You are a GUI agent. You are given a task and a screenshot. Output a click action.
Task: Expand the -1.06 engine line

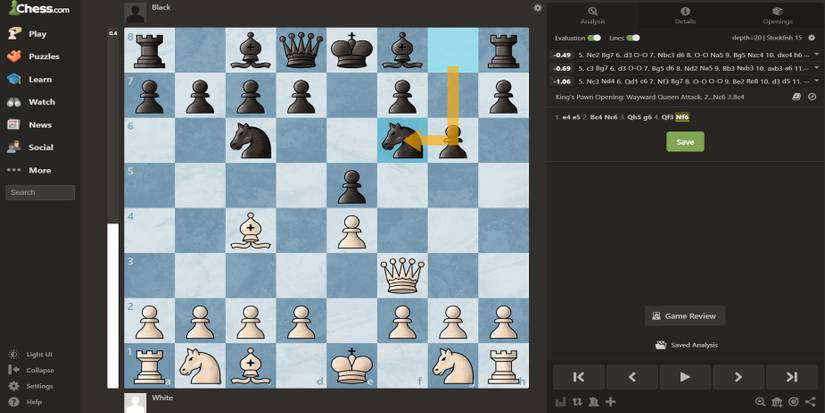click(x=817, y=81)
